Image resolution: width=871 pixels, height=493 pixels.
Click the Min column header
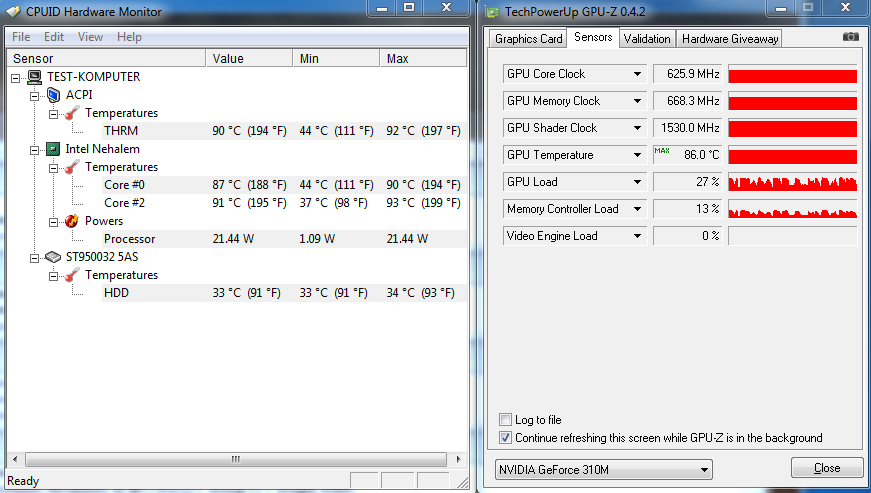pos(336,58)
